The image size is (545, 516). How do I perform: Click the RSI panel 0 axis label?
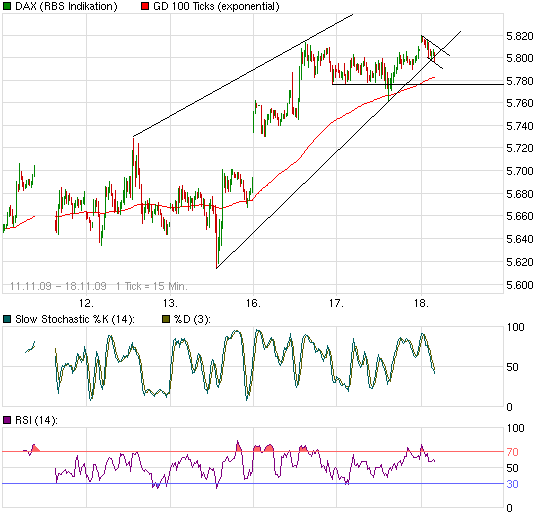509,508
